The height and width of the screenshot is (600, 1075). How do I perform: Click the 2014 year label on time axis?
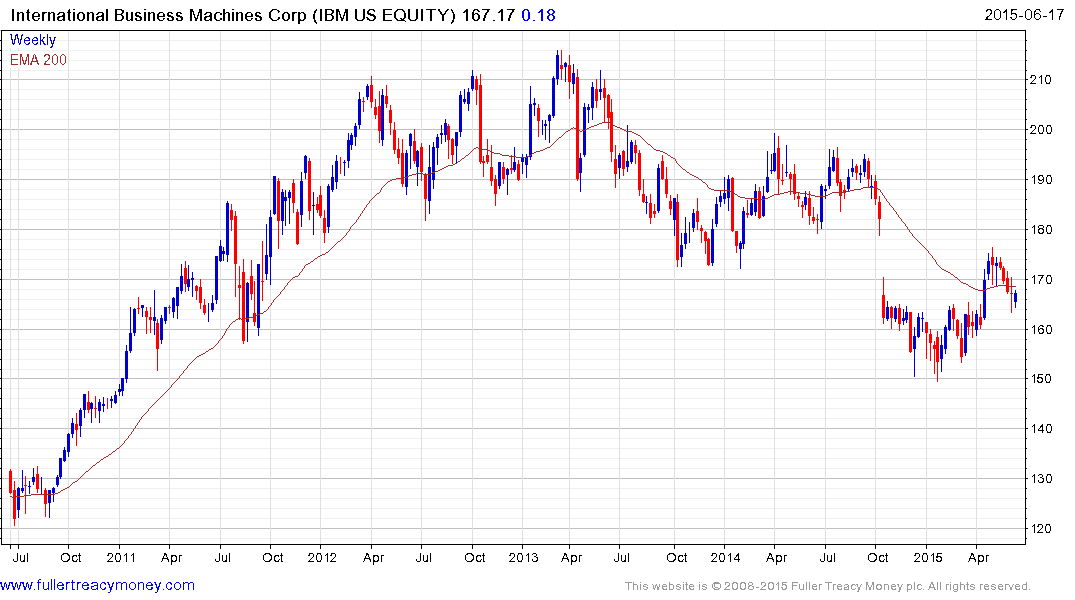[x=725, y=557]
